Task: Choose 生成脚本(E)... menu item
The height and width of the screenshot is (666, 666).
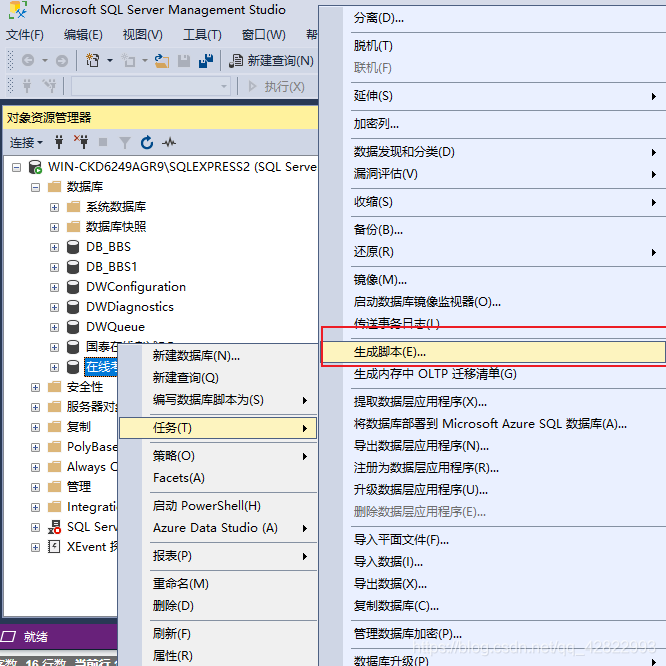Action: pos(493,352)
